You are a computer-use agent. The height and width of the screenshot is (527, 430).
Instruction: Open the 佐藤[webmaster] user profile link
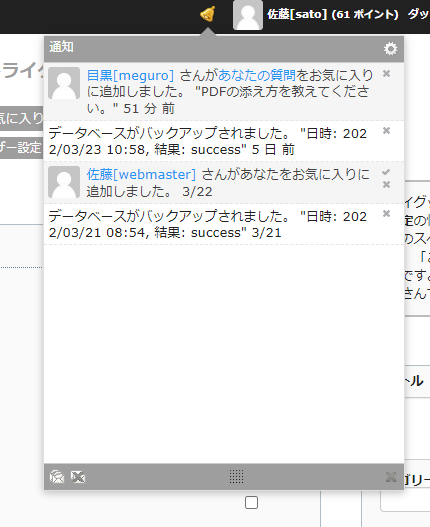[141, 174]
